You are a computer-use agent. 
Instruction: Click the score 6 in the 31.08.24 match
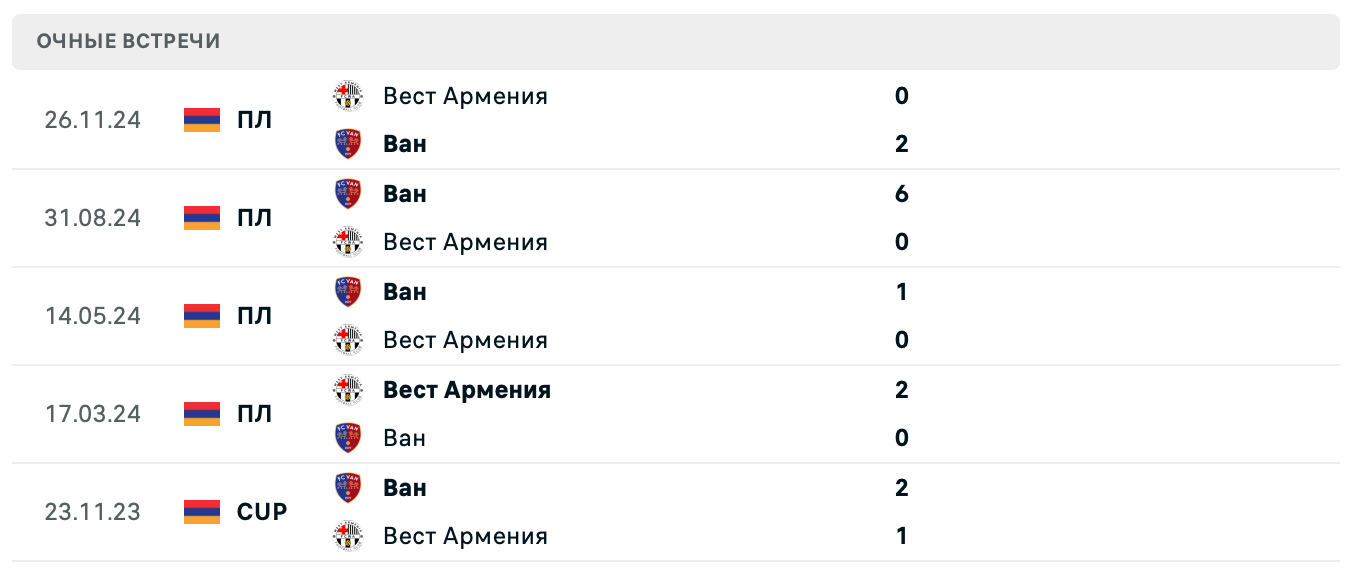click(901, 193)
